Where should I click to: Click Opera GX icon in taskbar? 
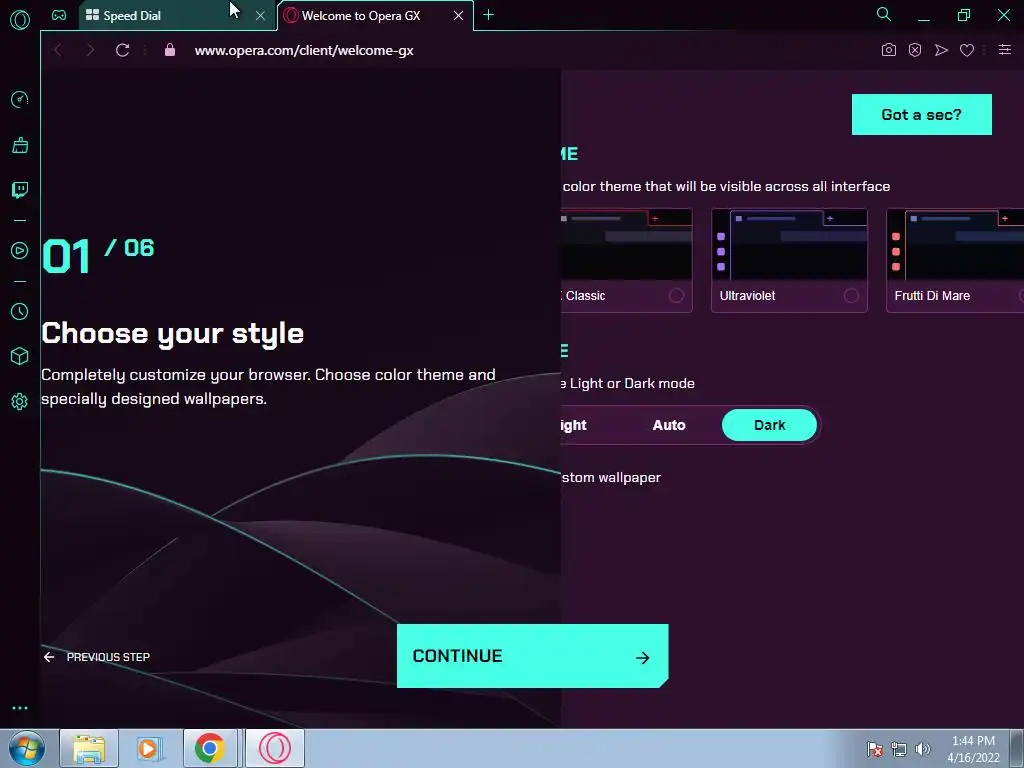275,748
